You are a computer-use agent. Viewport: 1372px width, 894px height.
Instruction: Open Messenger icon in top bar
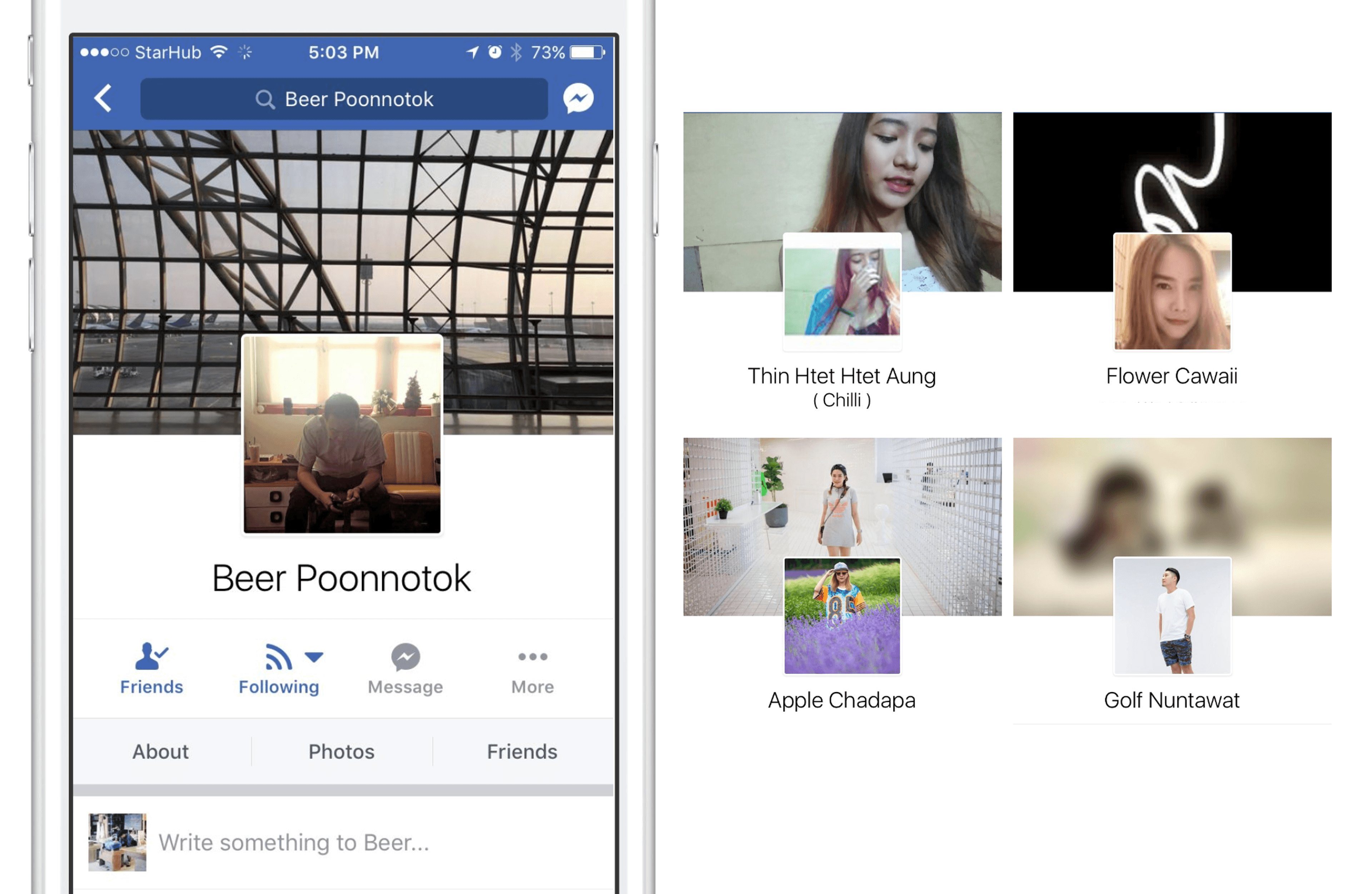tap(578, 99)
